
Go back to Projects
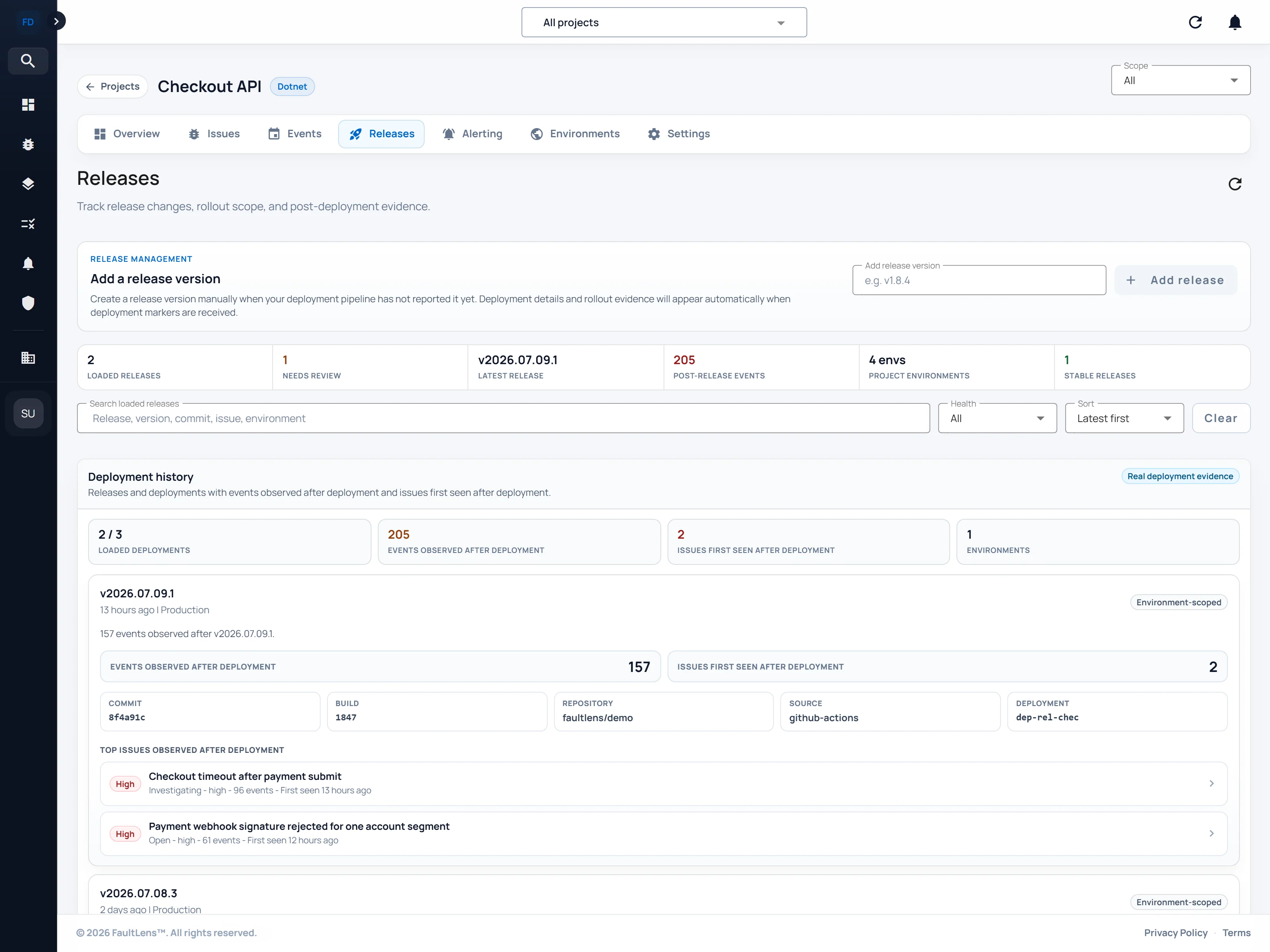(113, 86)
